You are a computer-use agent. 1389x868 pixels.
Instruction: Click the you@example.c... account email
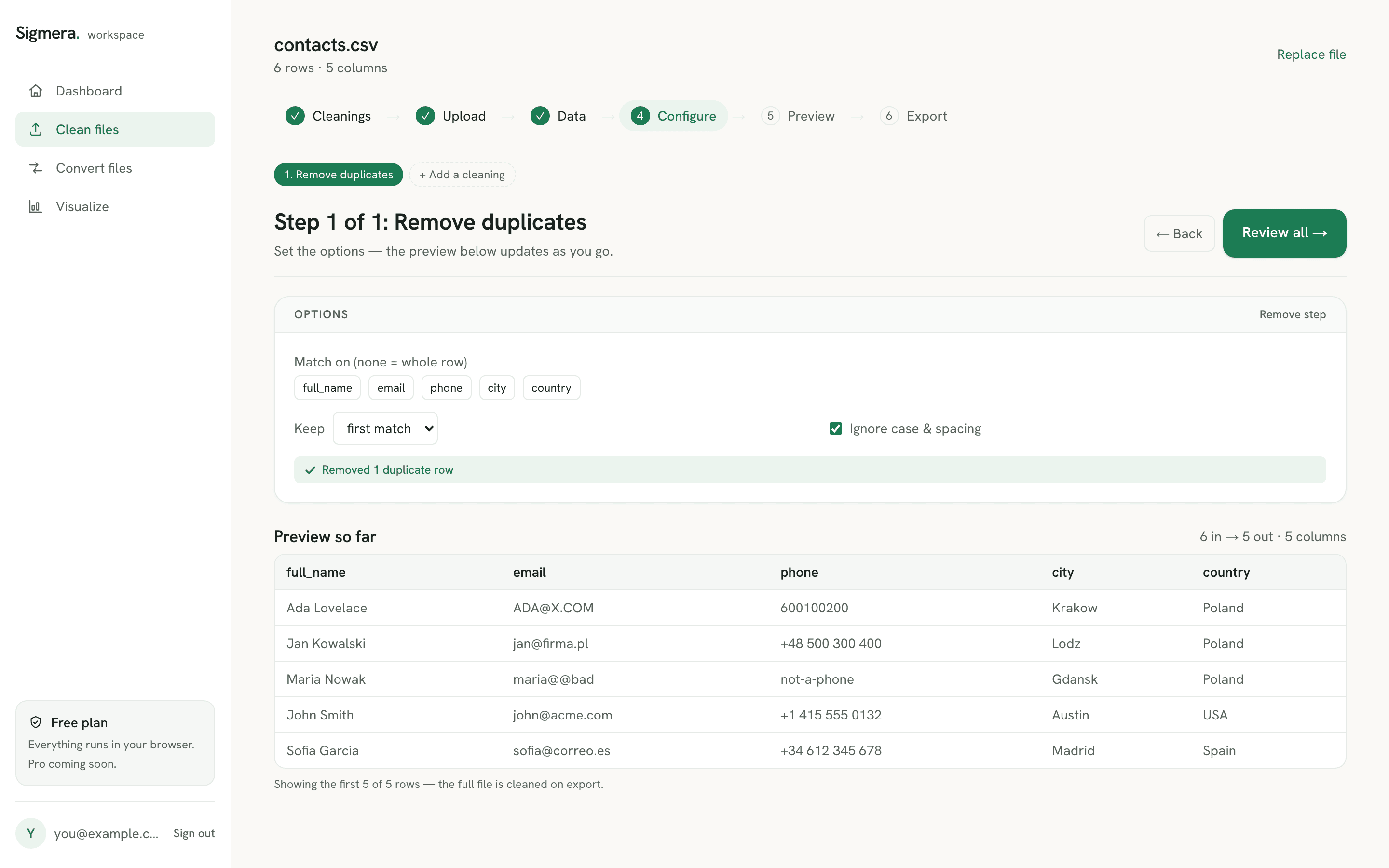tap(106, 833)
